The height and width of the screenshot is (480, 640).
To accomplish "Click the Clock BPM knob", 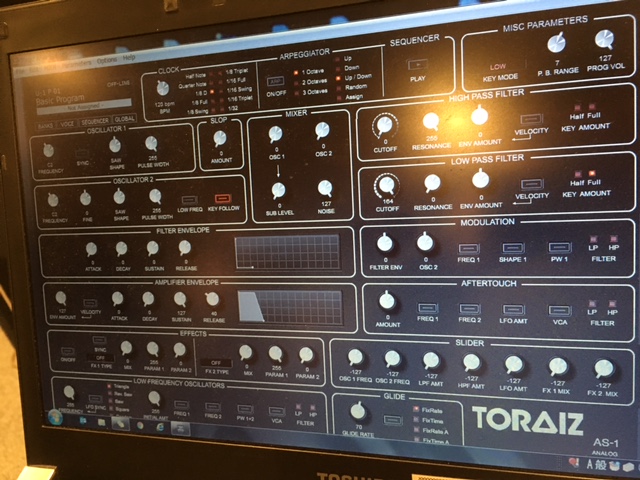I will [163, 88].
